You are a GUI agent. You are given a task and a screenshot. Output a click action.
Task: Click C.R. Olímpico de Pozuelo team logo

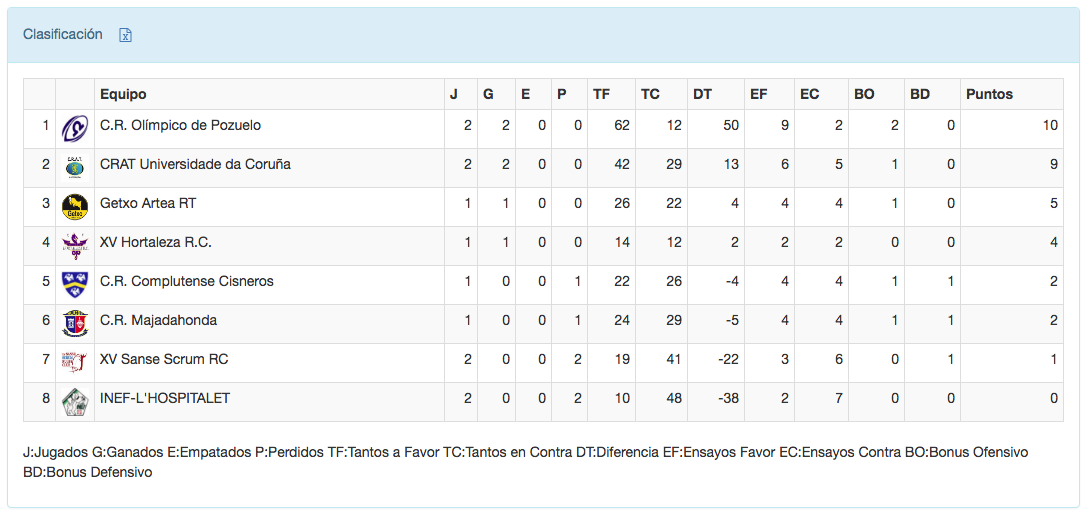(x=75, y=128)
